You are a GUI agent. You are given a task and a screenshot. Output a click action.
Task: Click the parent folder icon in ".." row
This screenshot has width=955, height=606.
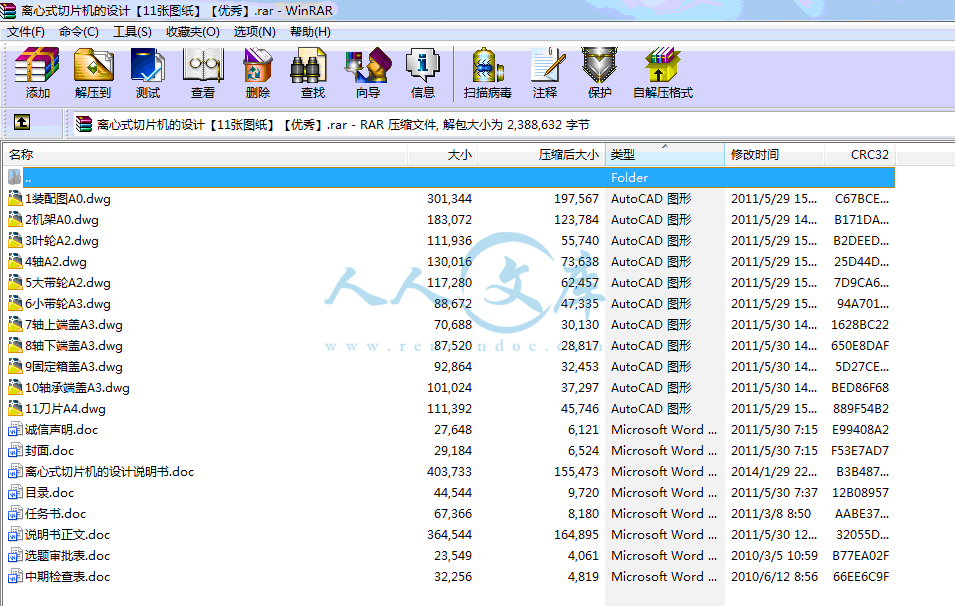[15, 178]
